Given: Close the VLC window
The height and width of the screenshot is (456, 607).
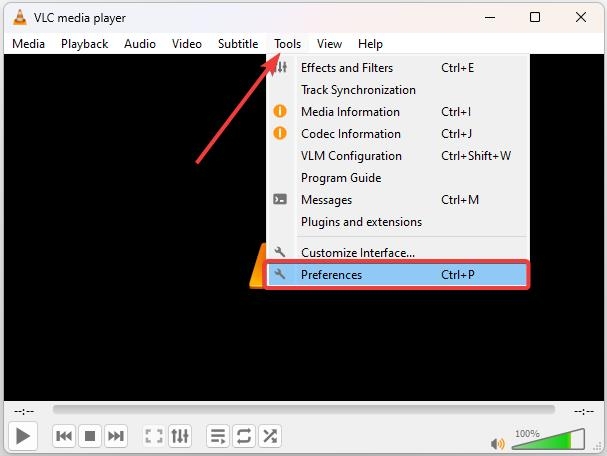Looking at the screenshot, I should (x=581, y=17).
